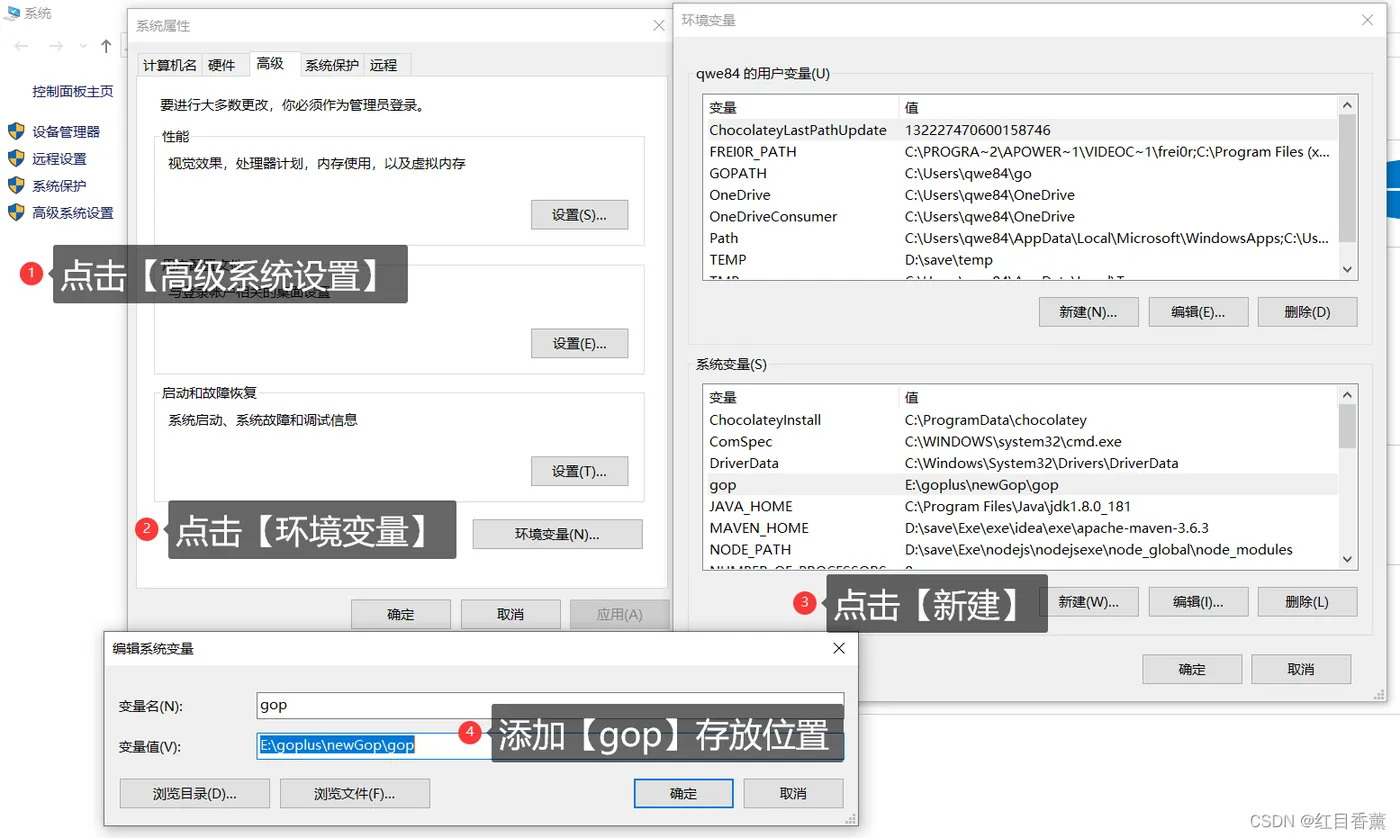Select the TEMP user variable row
The height and width of the screenshot is (838, 1400).
click(x=1020, y=259)
